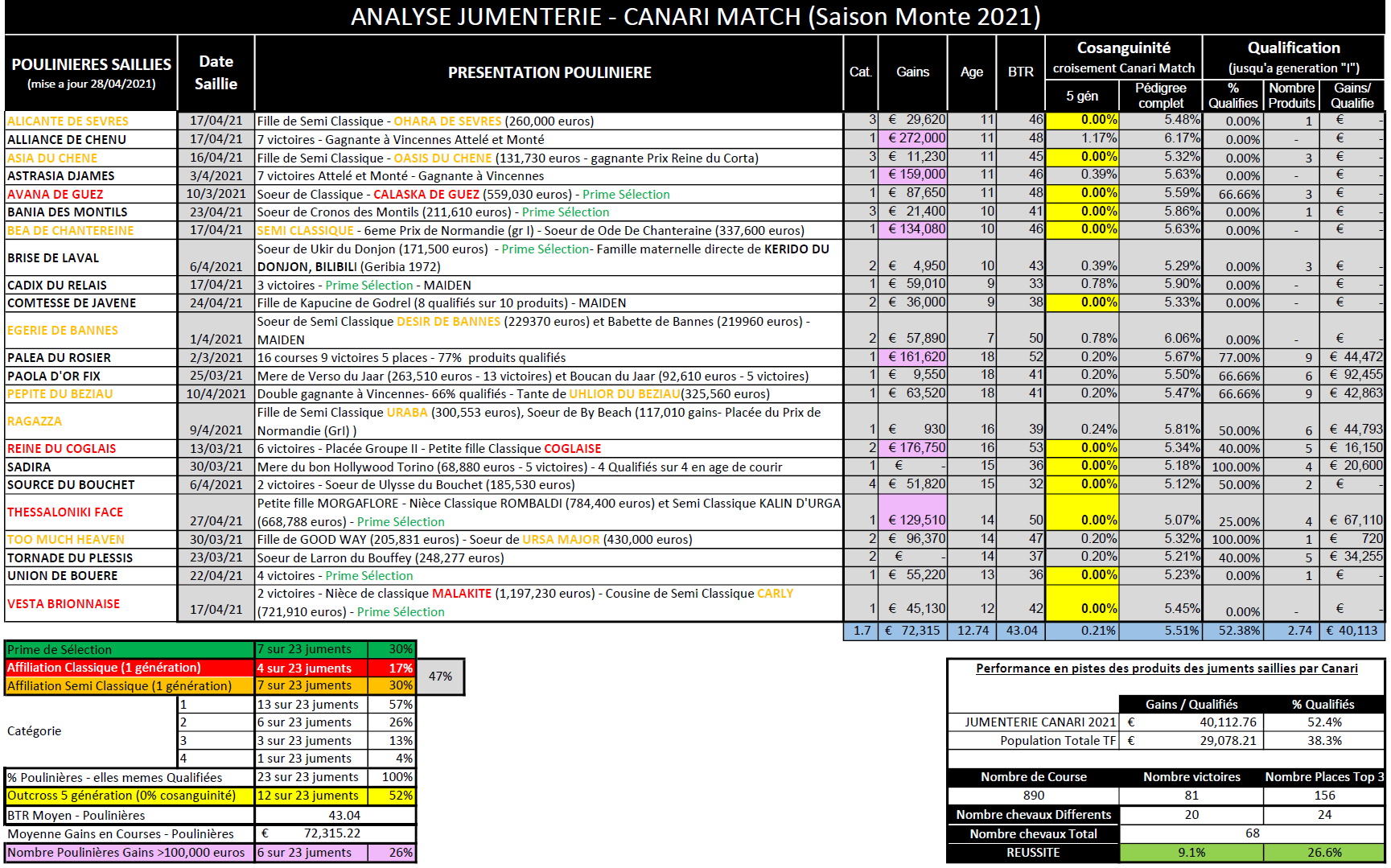Click the PRESENTATION POULINIERE header
Screen dimensions: 1391x868
pyautogui.click(x=549, y=72)
